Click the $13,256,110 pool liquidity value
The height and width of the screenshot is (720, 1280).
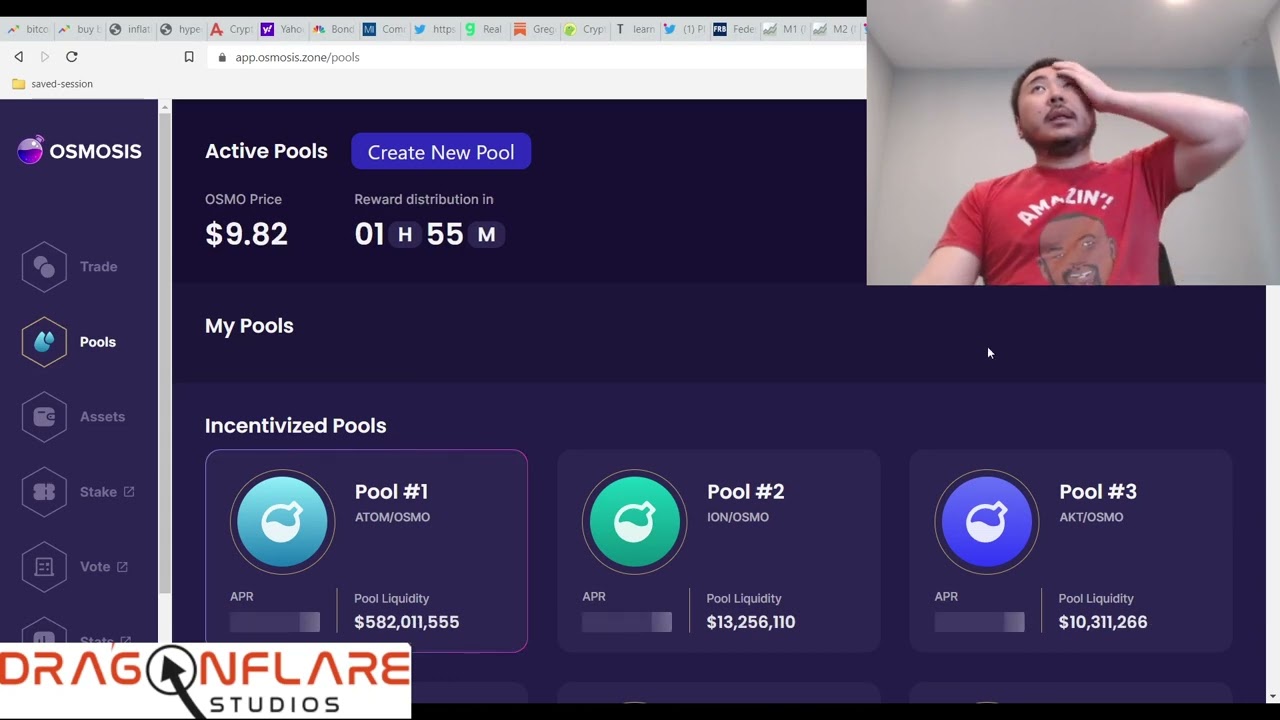pos(751,622)
